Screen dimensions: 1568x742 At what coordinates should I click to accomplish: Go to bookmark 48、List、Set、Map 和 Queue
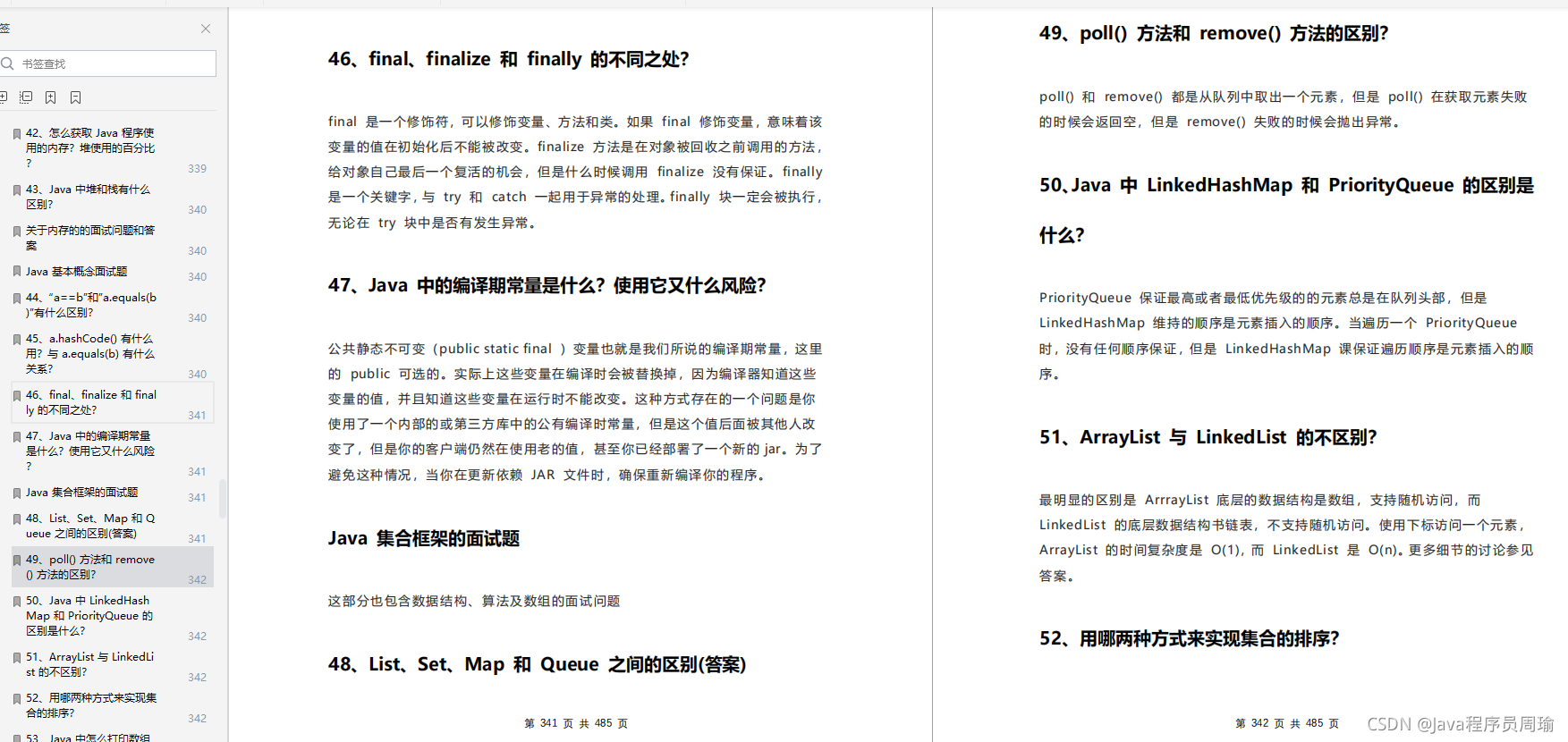click(112, 526)
